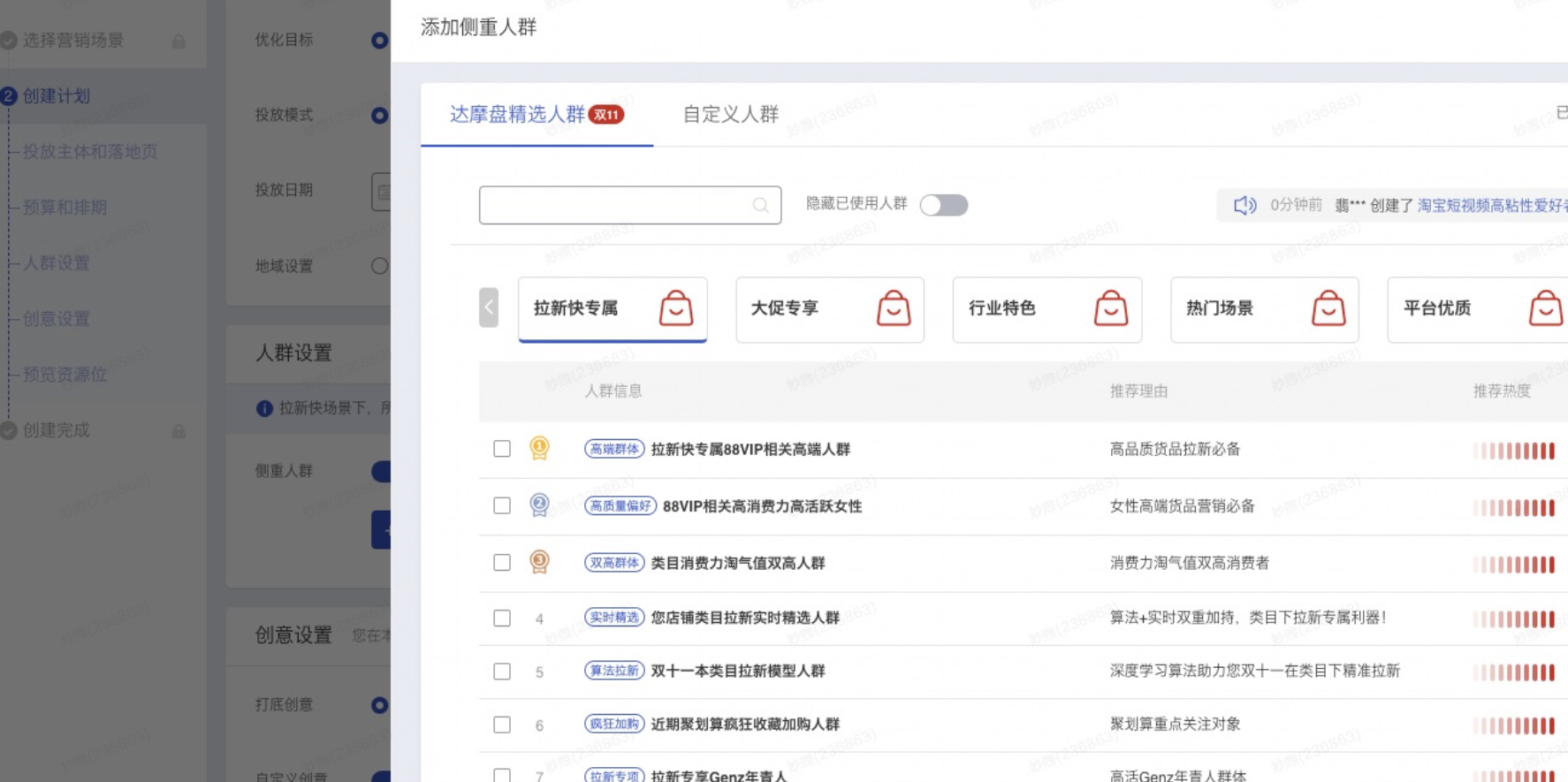Click bag icon on 平台优质 card

pyautogui.click(x=1546, y=308)
